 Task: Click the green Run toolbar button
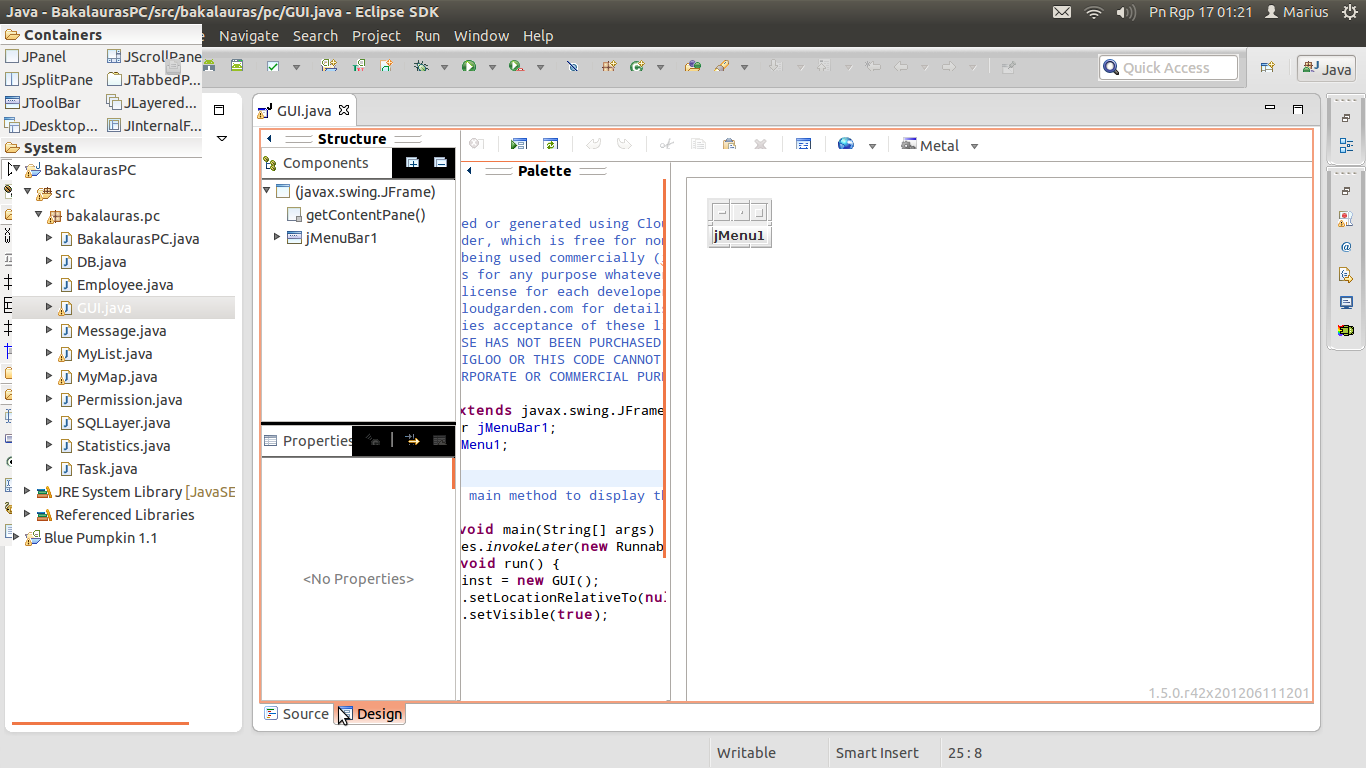coord(469,66)
